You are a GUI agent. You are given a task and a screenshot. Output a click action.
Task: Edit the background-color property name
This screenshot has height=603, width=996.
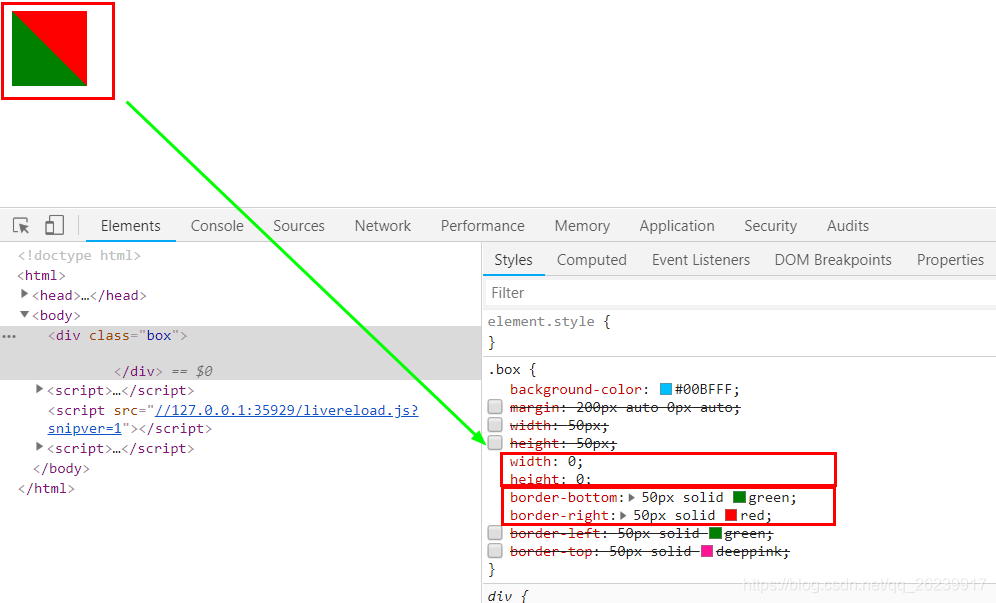coord(576,389)
